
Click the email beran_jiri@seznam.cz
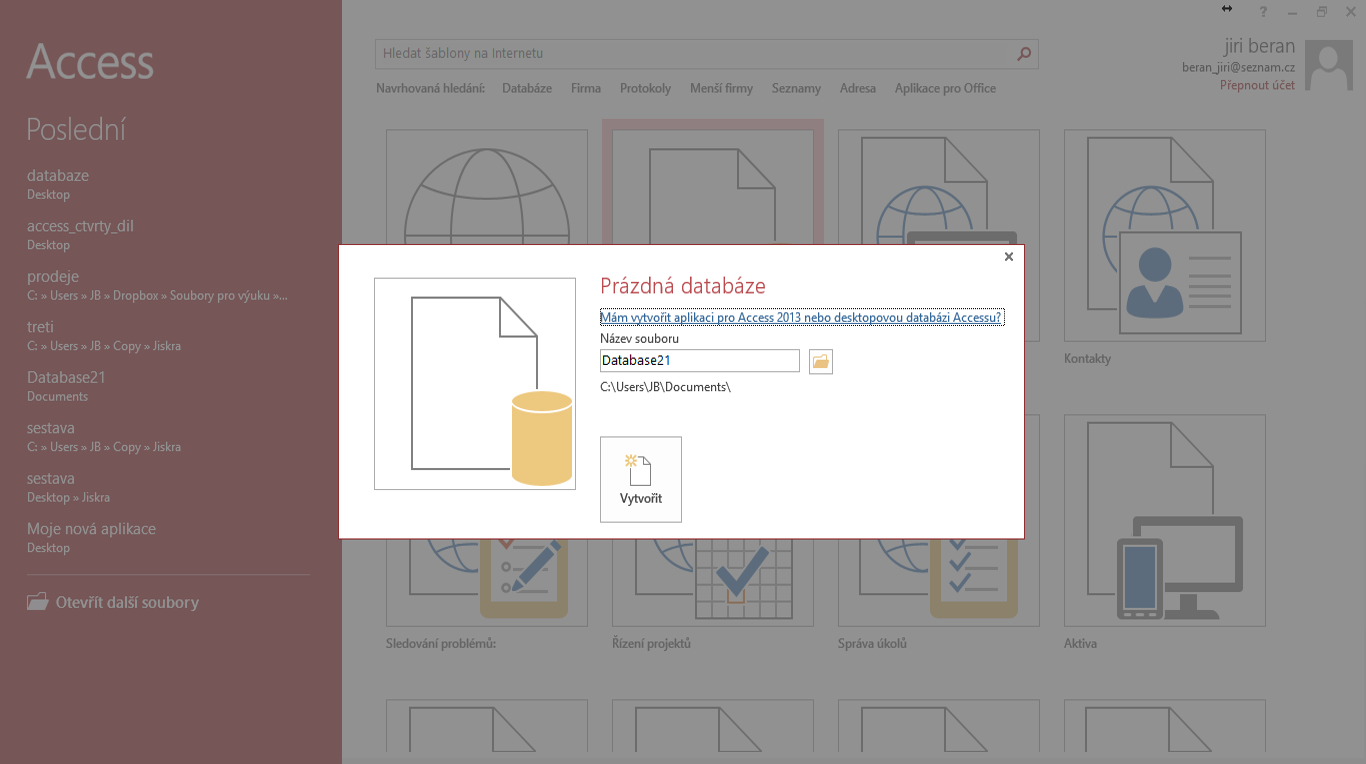[1238, 67]
